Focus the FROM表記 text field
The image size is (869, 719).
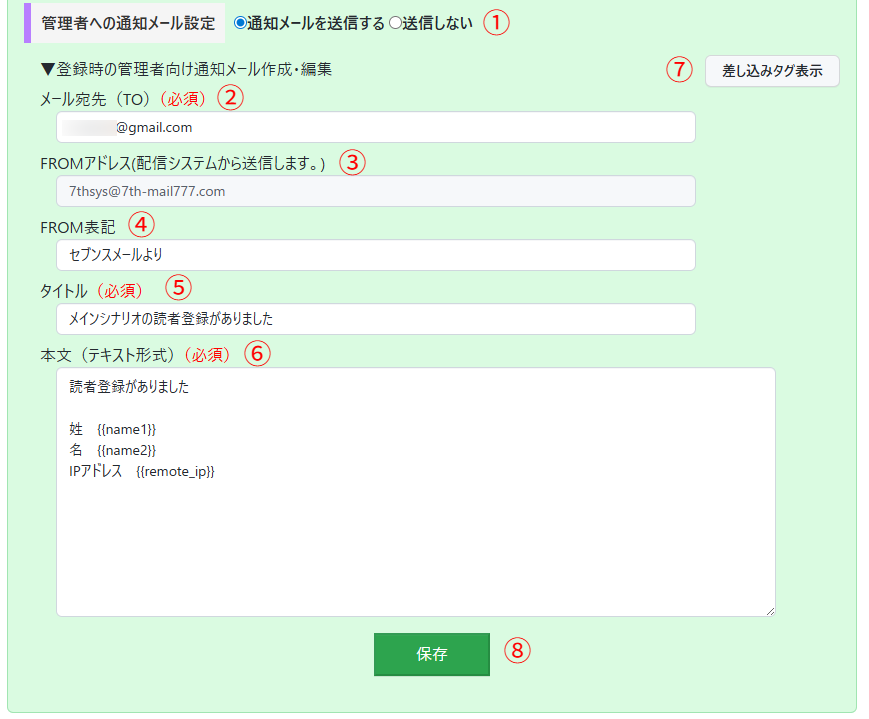coord(375,255)
